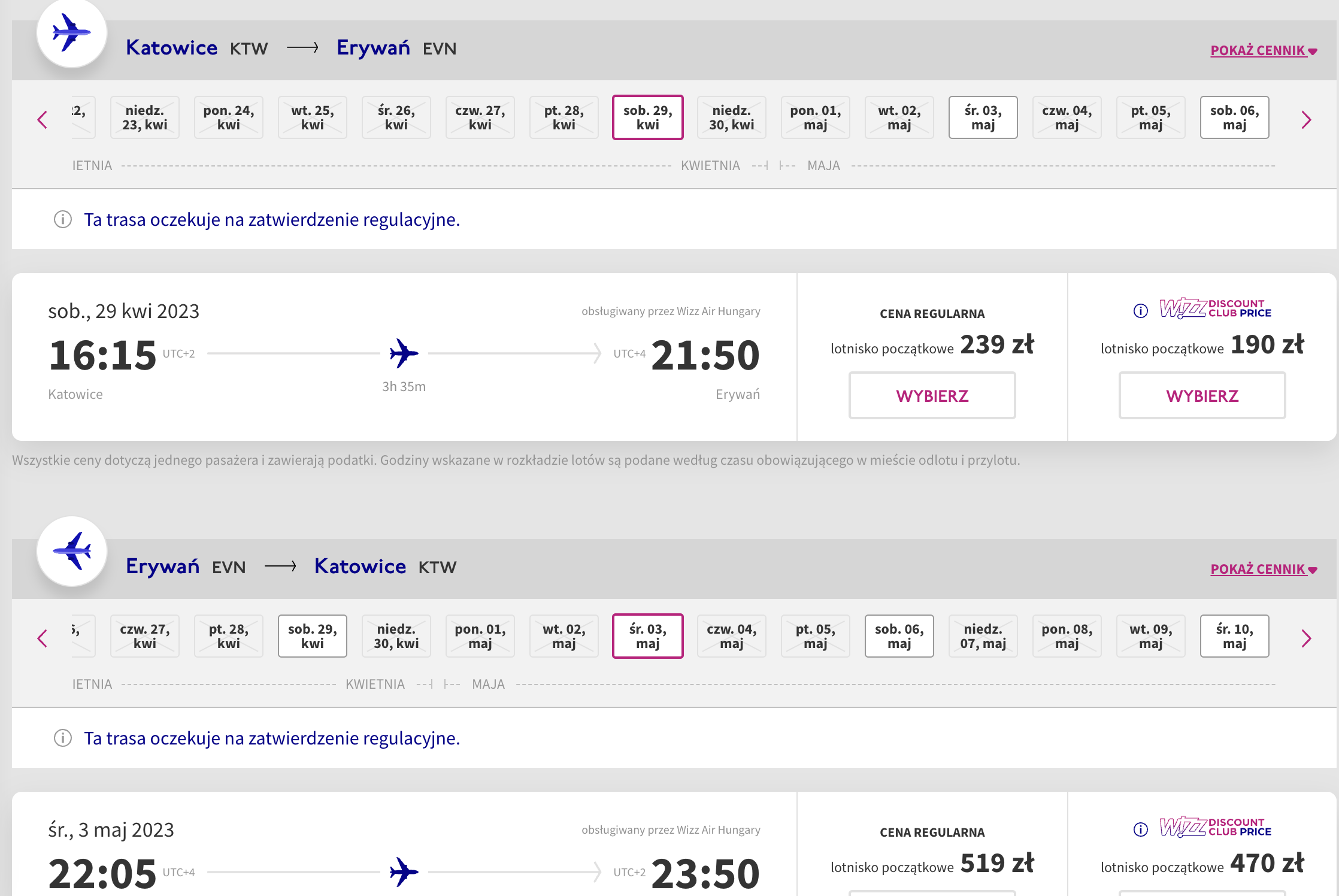Choose the 190 zł discount club WYBIERZ button
This screenshot has width=1339, height=896.
pyautogui.click(x=1202, y=395)
